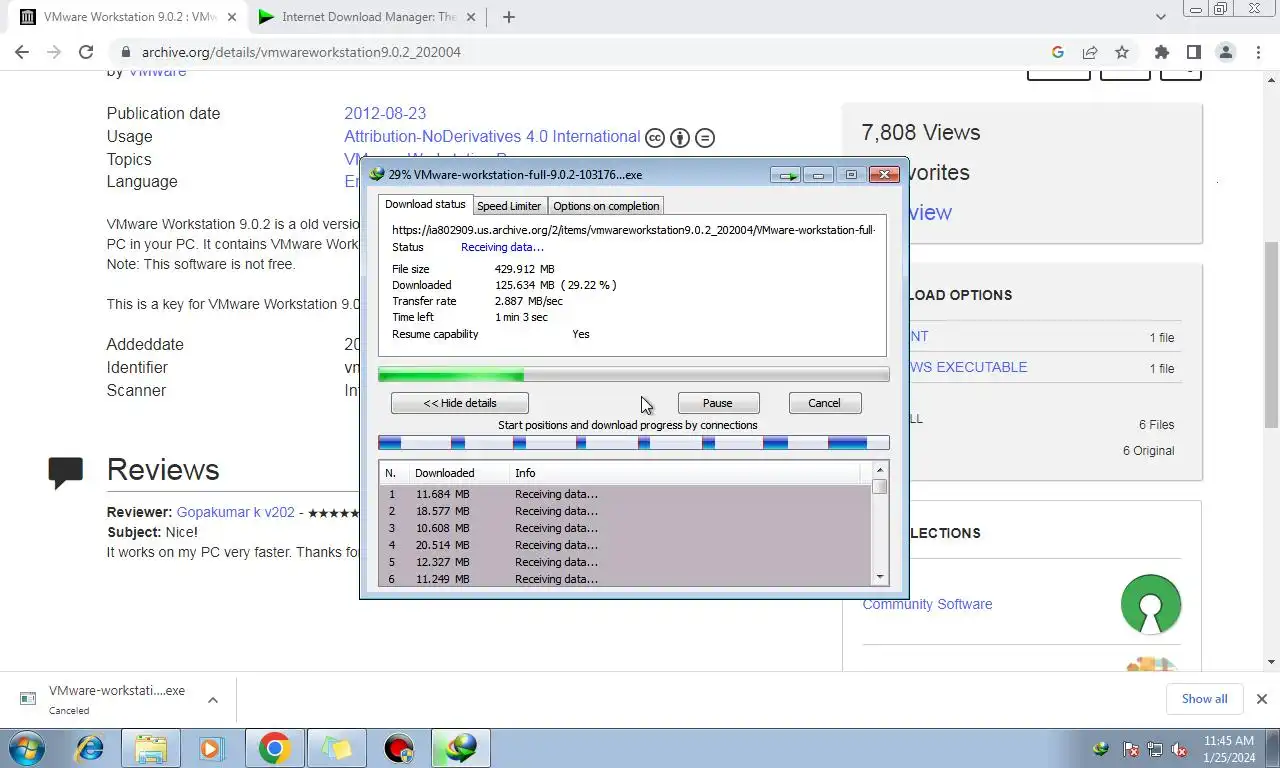This screenshot has height=768, width=1280.
Task: Click the IDM tray-collapse arrow button in dialog title
Action: click(x=785, y=175)
